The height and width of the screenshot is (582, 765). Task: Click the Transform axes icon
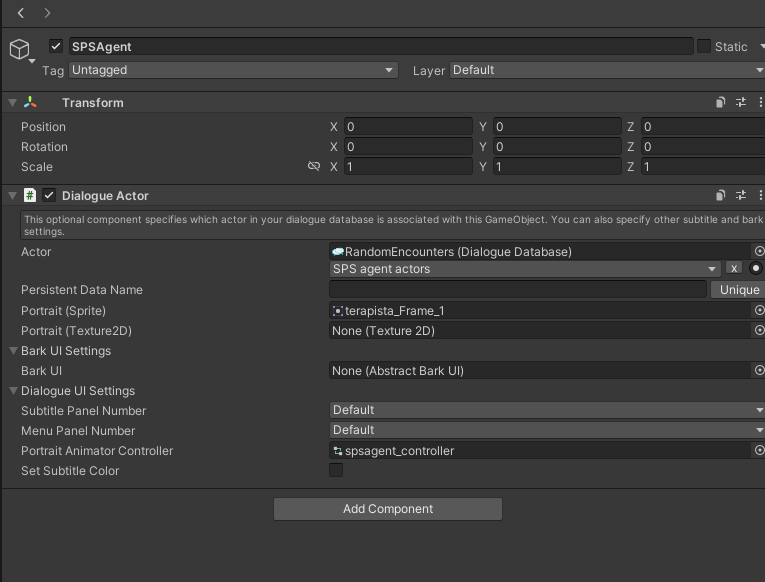point(30,102)
